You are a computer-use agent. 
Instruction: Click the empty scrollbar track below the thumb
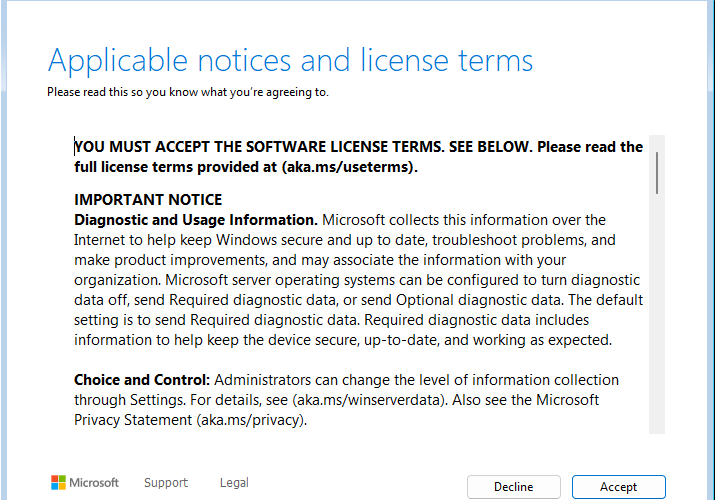tap(657, 314)
